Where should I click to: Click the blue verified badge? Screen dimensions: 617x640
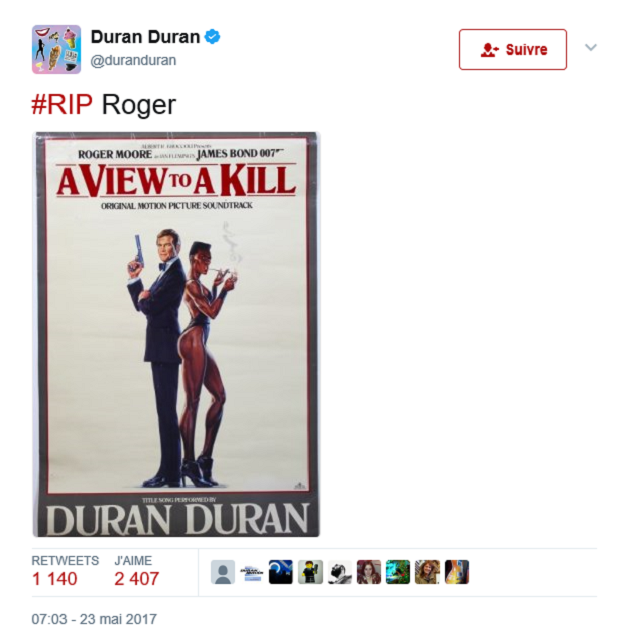click(212, 37)
